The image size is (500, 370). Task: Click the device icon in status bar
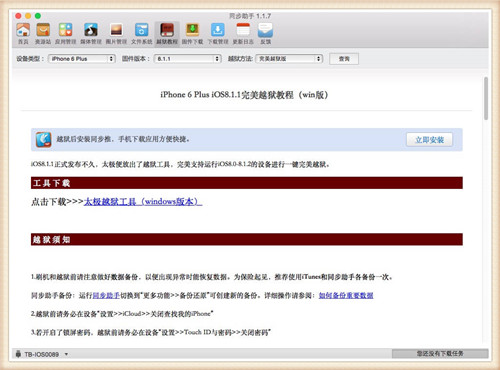pyautogui.click(x=18, y=354)
